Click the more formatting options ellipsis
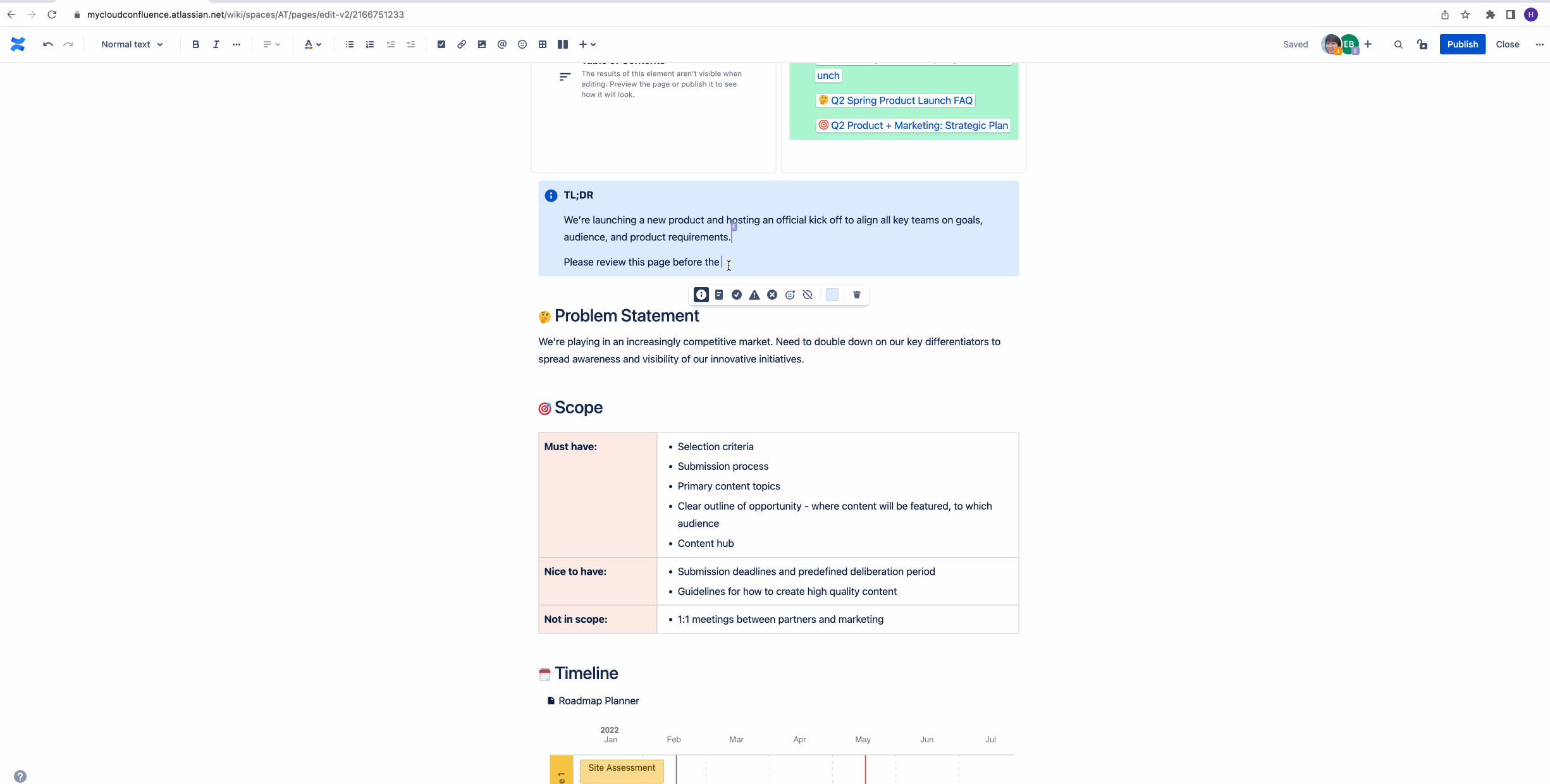This screenshot has height=784, width=1550. pos(237,44)
